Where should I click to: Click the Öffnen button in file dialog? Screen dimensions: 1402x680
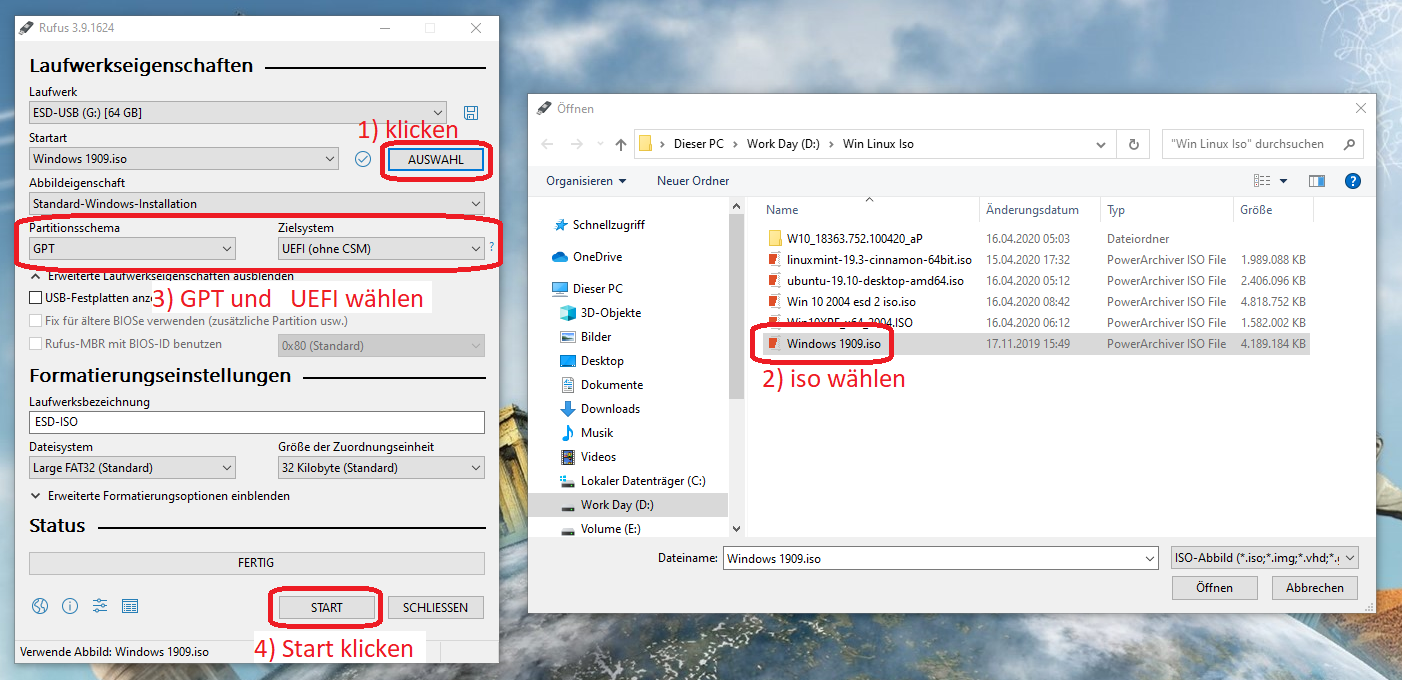pos(1214,588)
